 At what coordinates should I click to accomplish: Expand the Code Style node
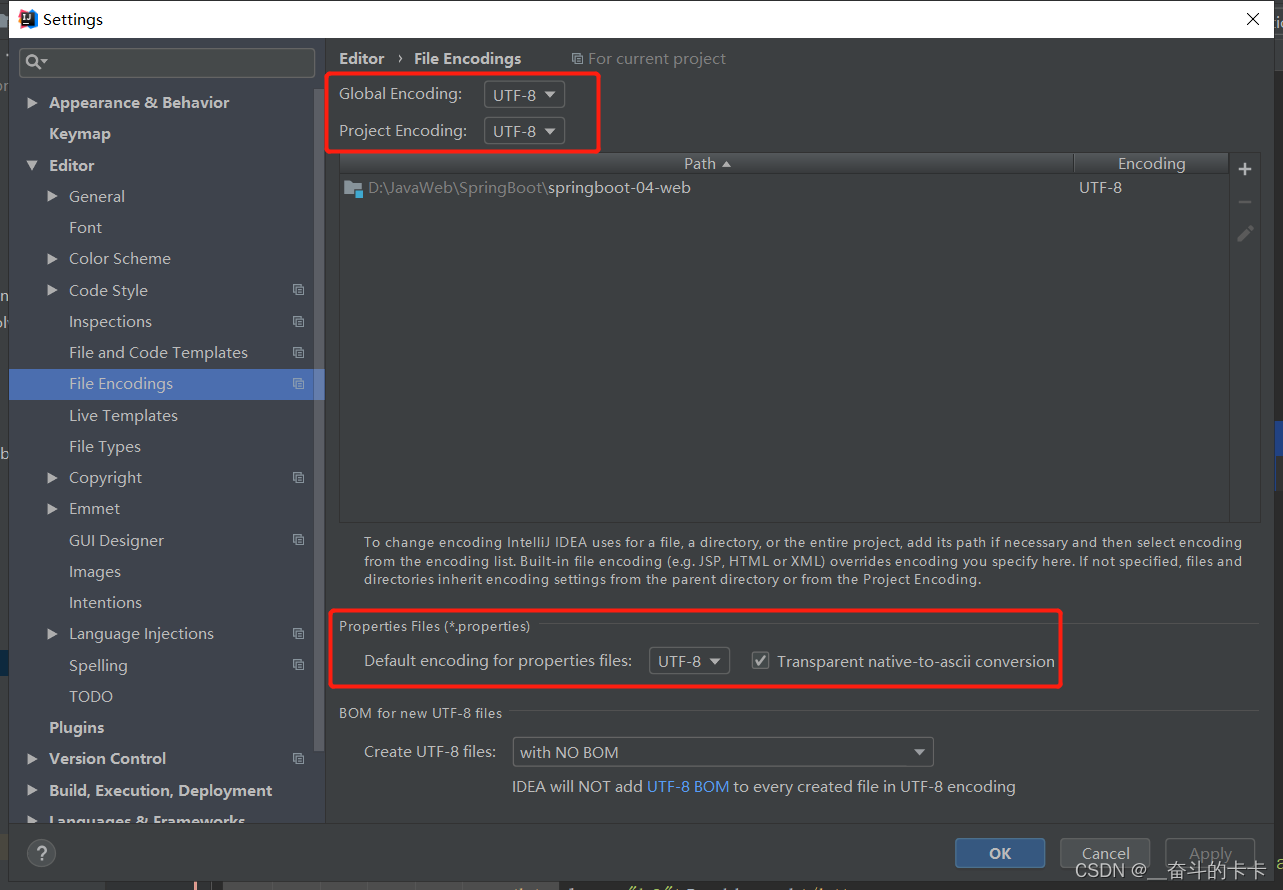tap(53, 290)
